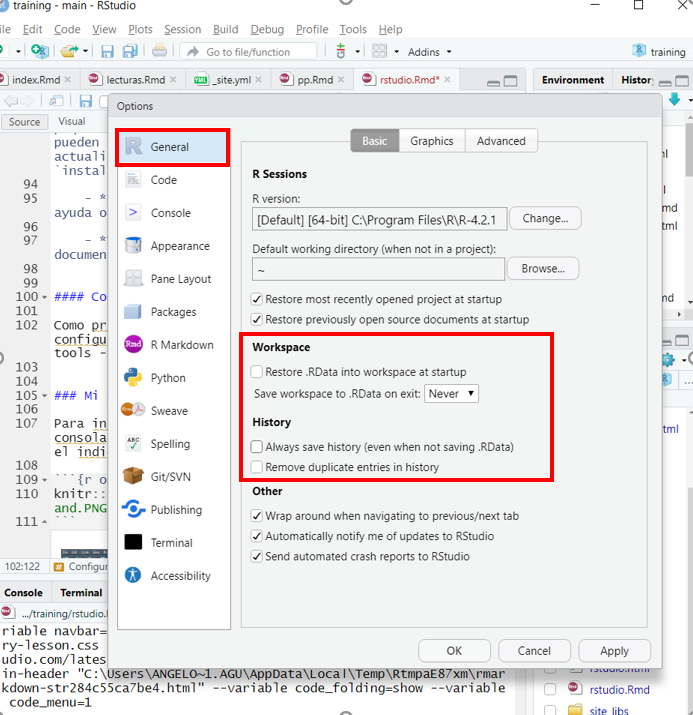Click the open file folder icon
693x715 pixels.
[x=69, y=51]
